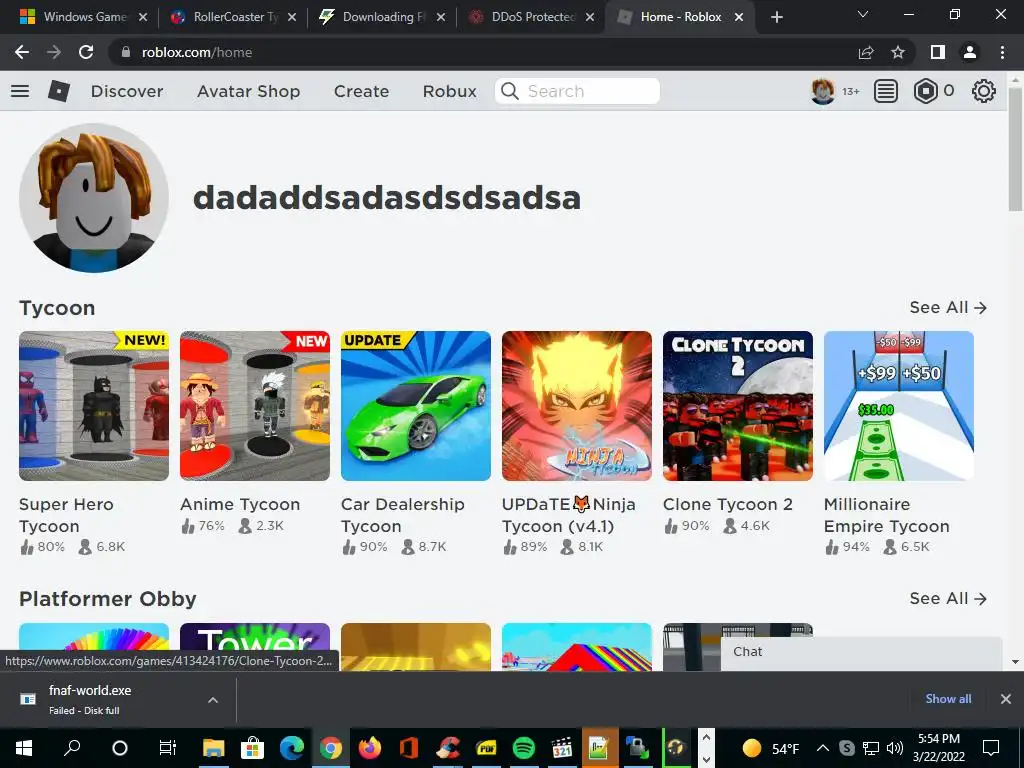The image size is (1024, 768).
Task: Toggle the browser side panel
Action: (x=938, y=52)
